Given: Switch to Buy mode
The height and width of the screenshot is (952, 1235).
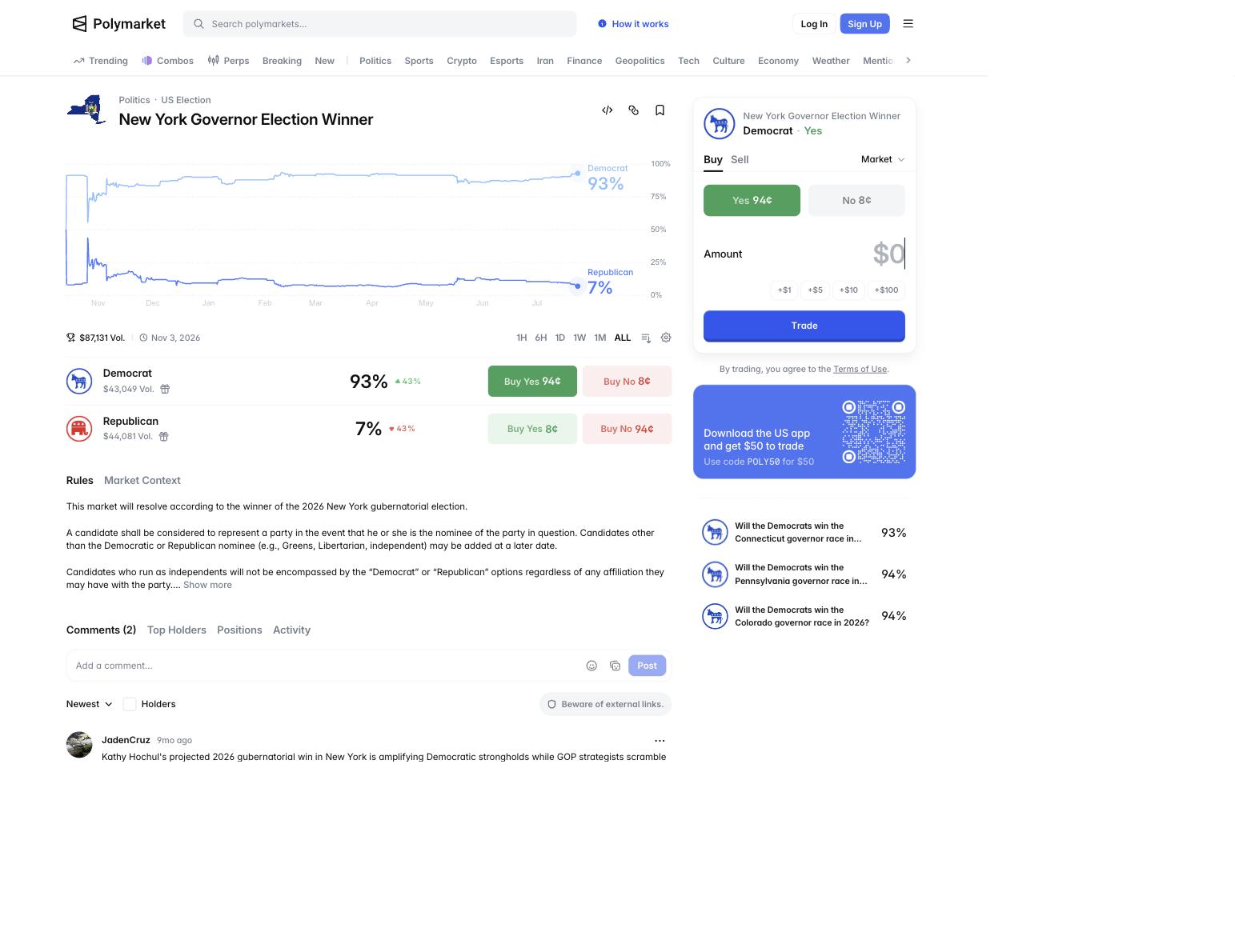Looking at the screenshot, I should click(x=713, y=160).
